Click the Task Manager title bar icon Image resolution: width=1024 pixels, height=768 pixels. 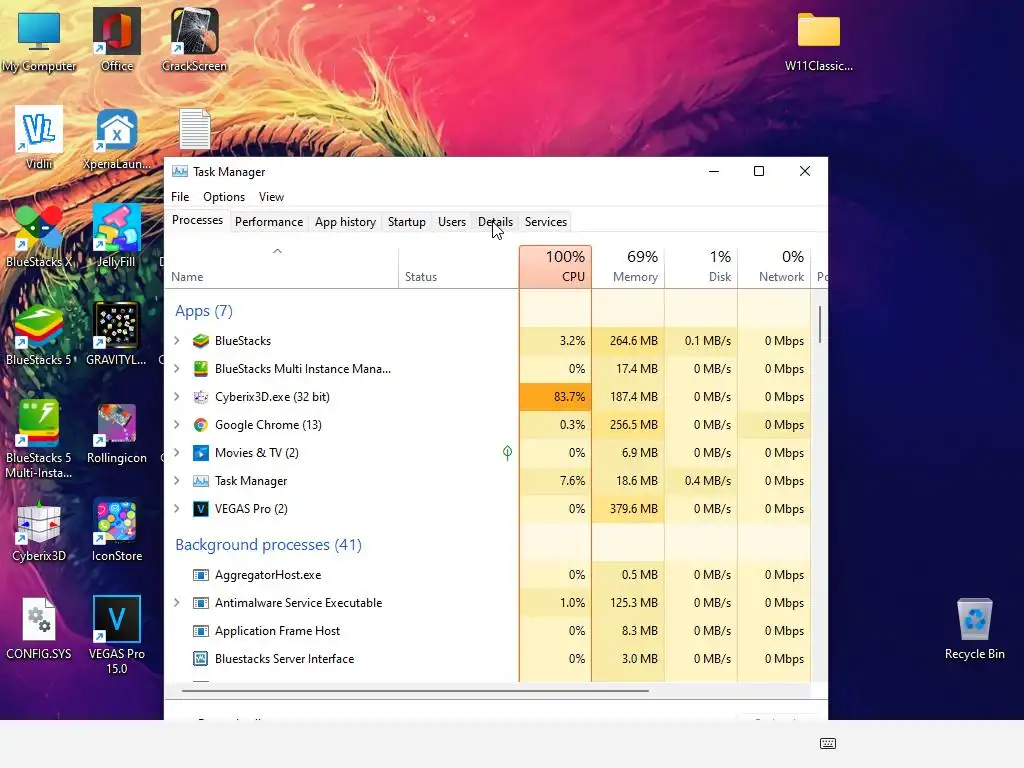(180, 172)
